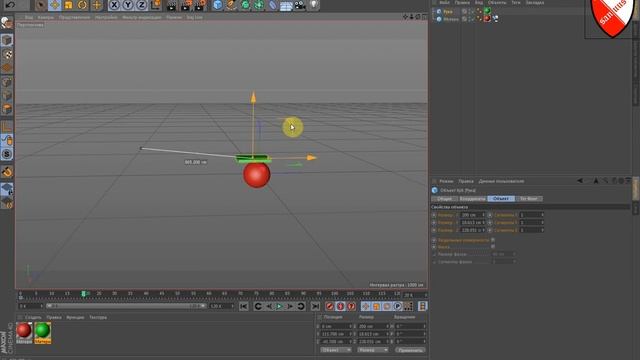Toggle the X axis lock

(x=114, y=5)
